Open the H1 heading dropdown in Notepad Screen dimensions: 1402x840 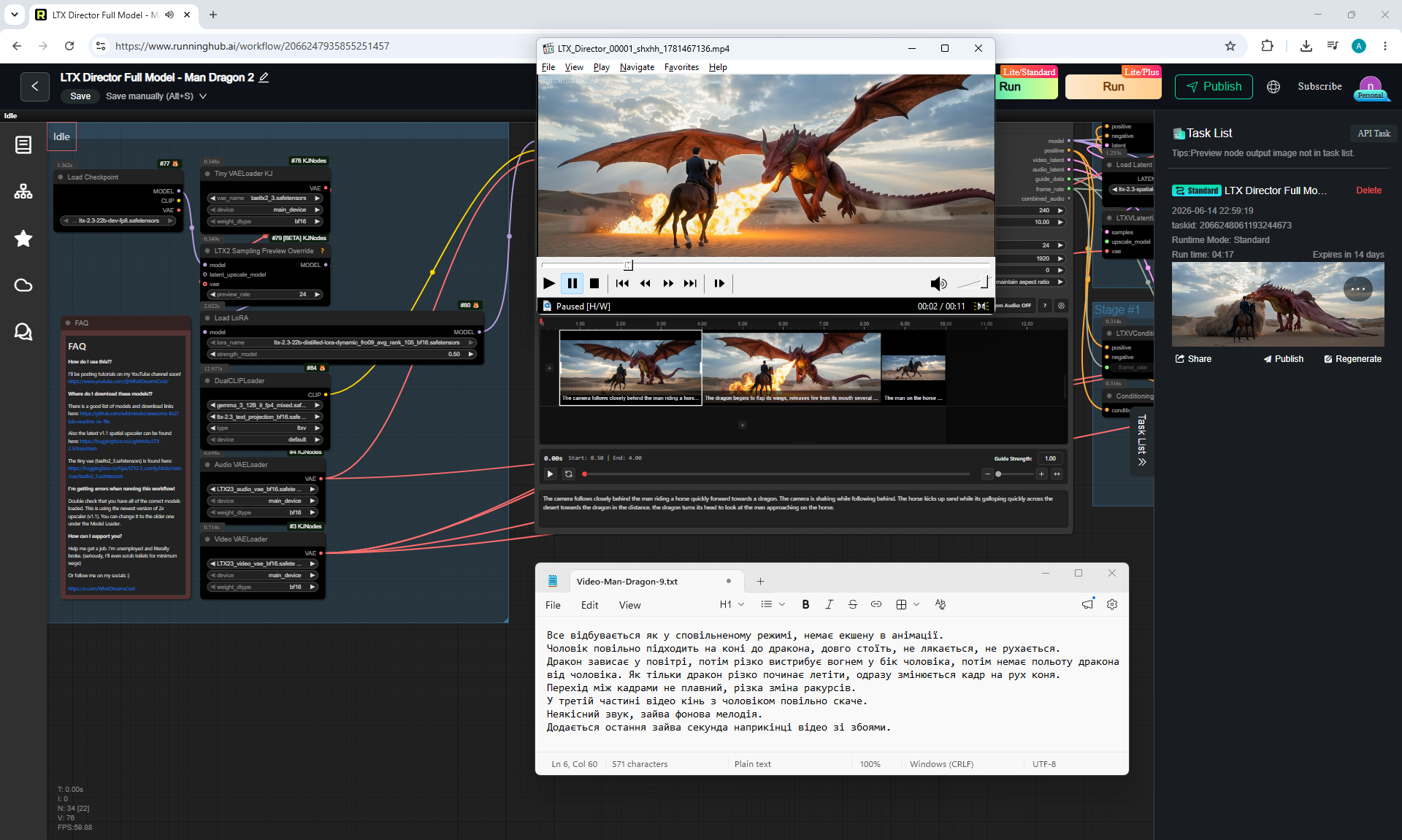point(732,604)
